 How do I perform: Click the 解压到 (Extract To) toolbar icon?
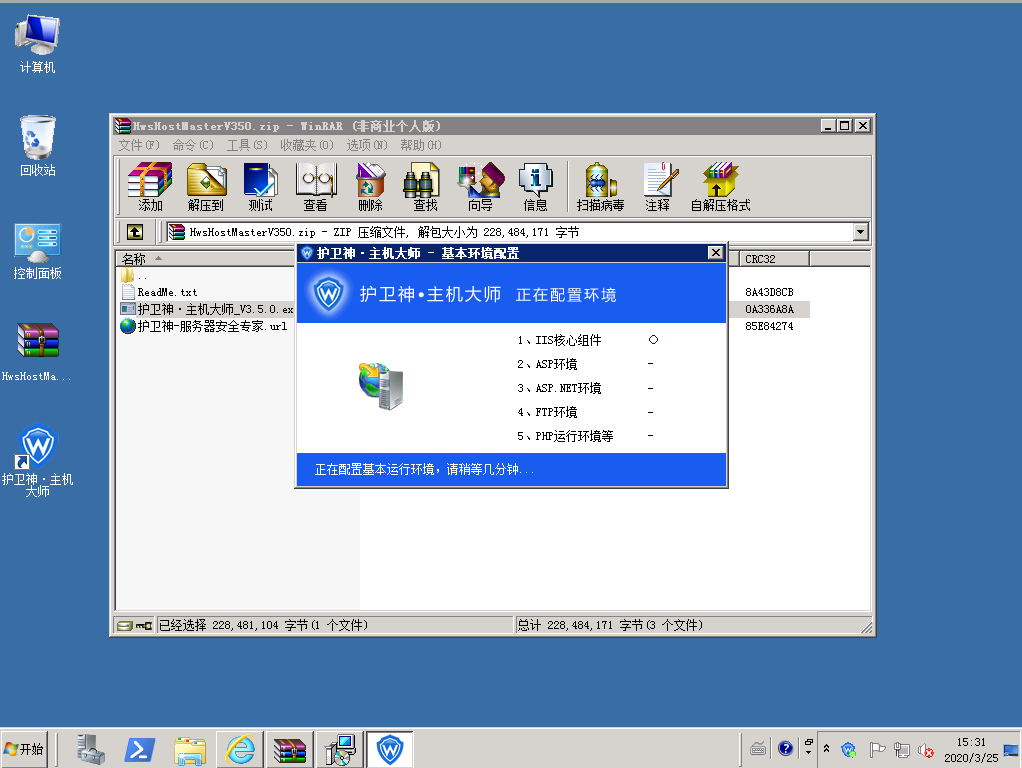[206, 186]
